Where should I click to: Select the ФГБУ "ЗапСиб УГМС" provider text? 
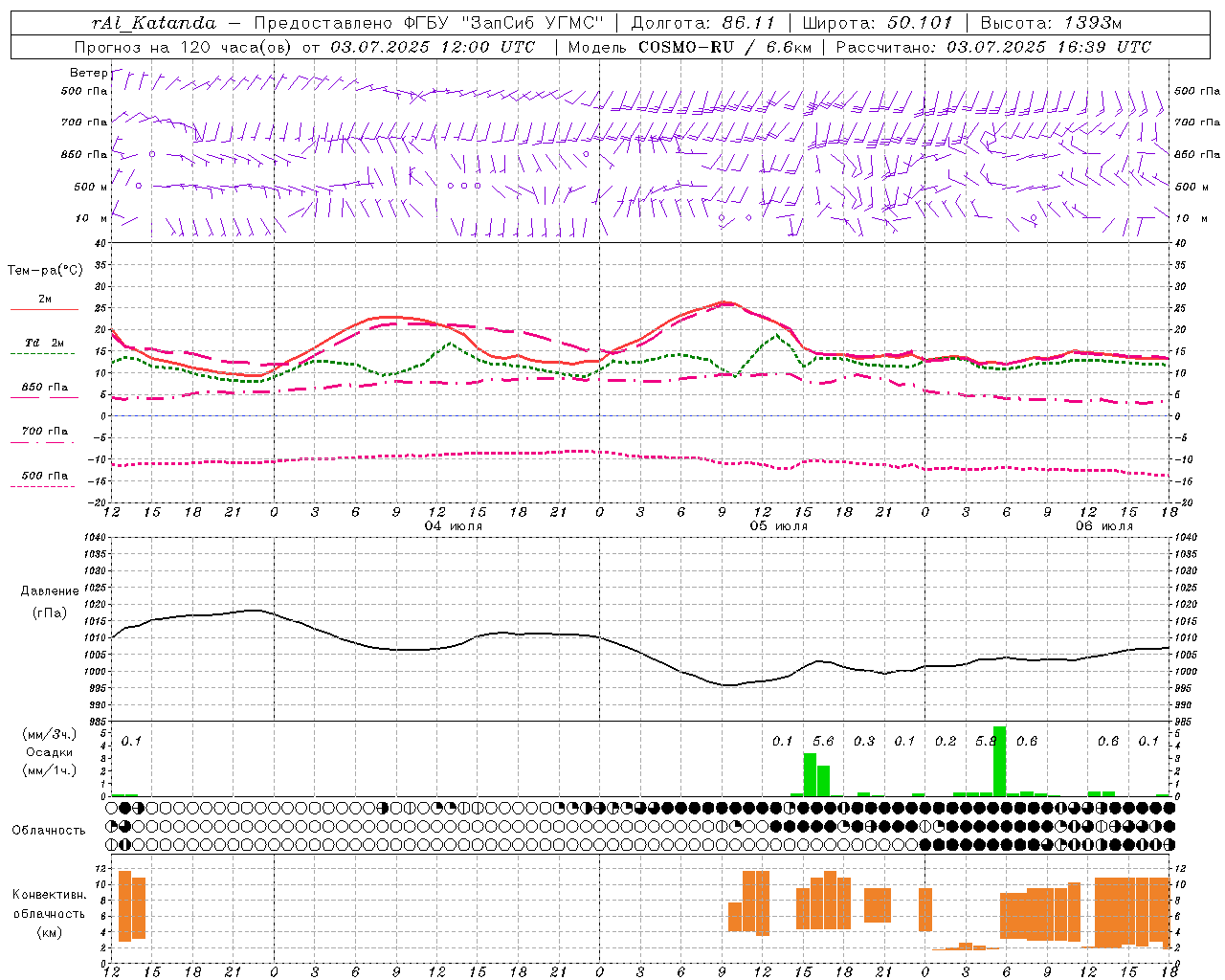tap(503, 23)
